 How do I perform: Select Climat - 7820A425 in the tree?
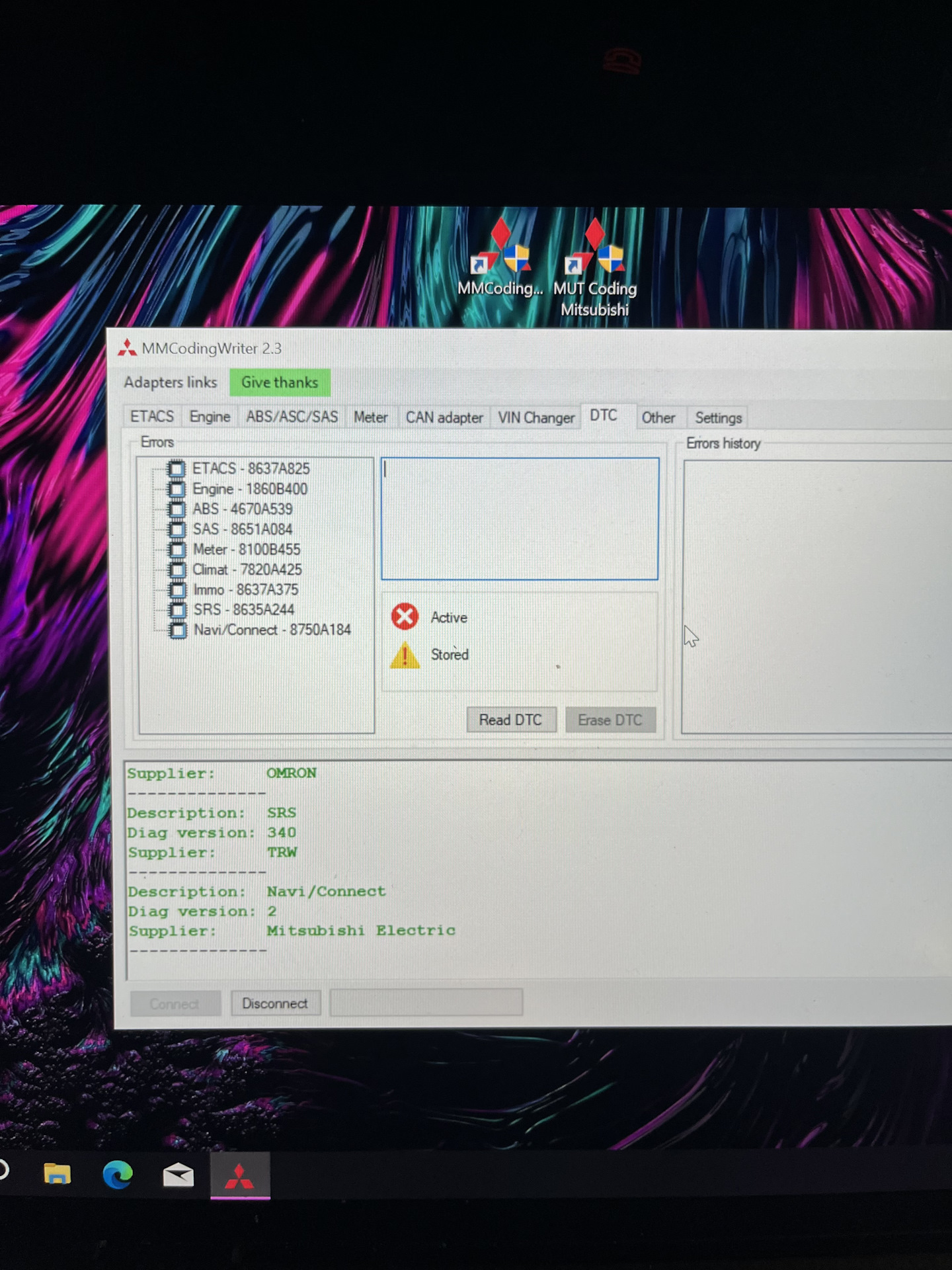pyautogui.click(x=247, y=570)
